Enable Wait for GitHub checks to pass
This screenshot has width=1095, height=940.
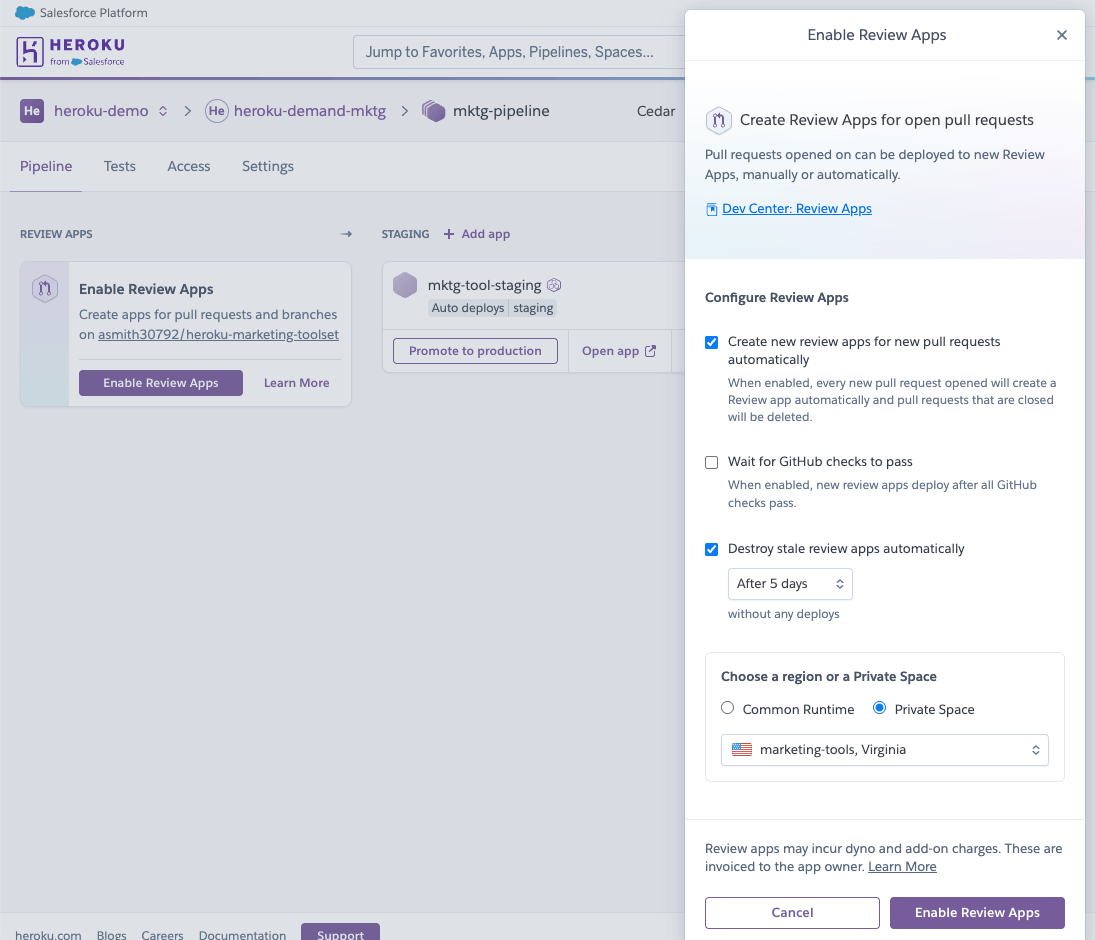point(712,462)
